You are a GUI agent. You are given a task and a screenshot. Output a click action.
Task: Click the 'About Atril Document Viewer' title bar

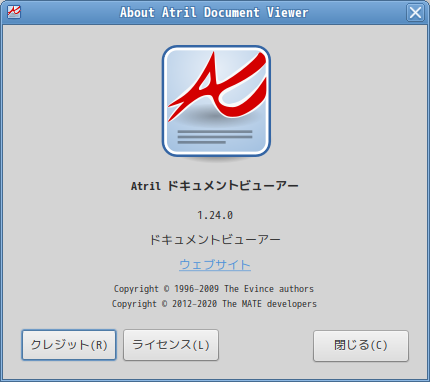[x=214, y=13]
